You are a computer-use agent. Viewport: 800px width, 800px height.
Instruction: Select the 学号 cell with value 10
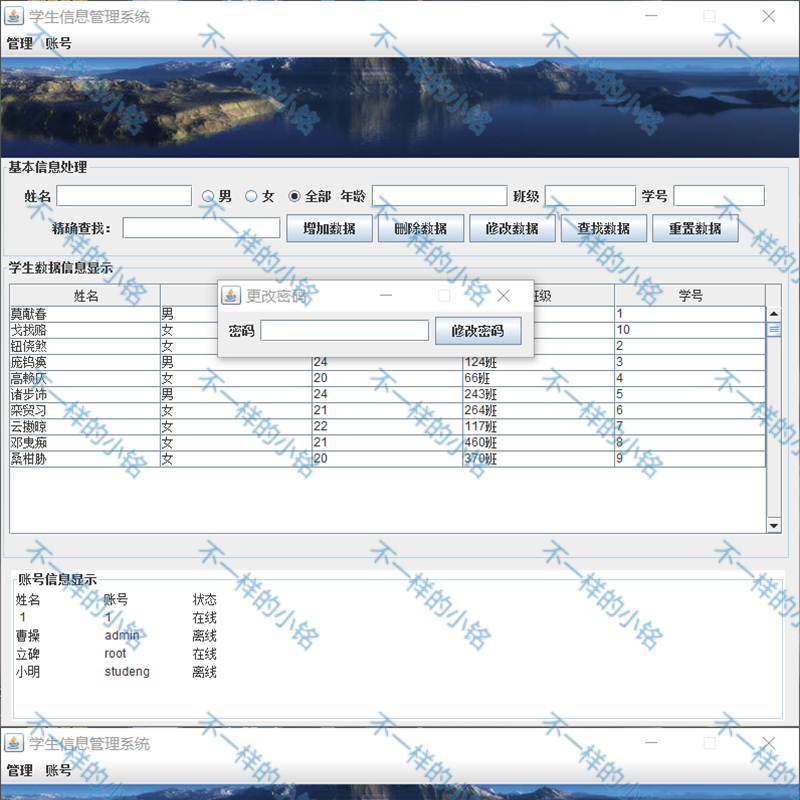tap(690, 330)
